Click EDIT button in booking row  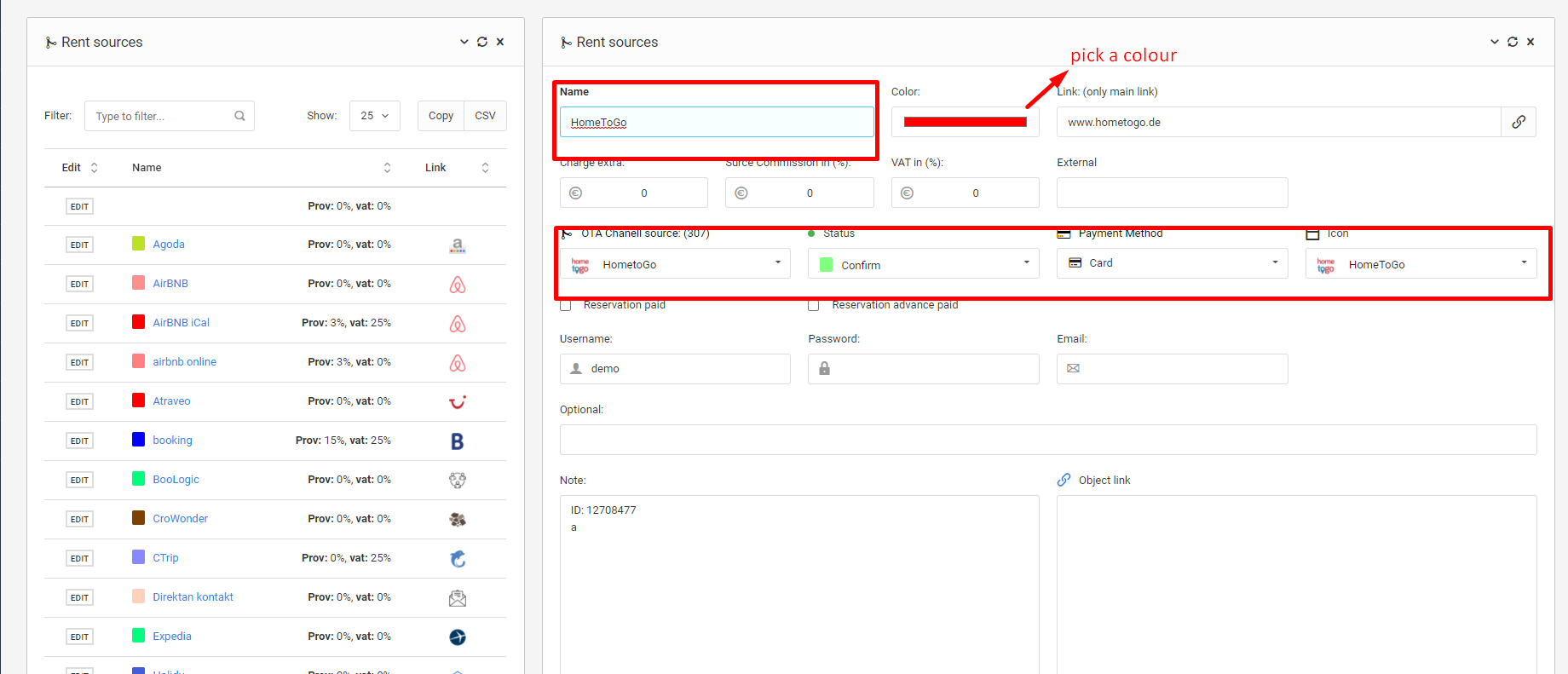pyautogui.click(x=79, y=441)
